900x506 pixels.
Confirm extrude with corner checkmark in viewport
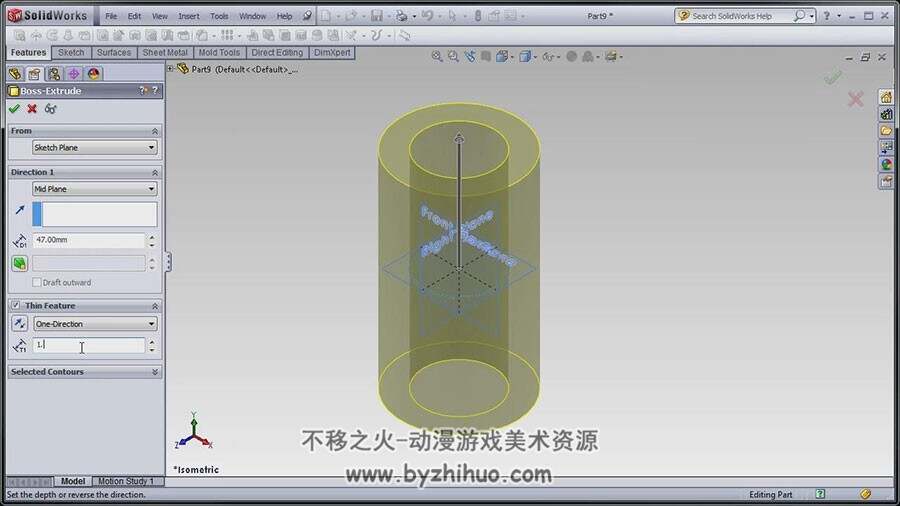pos(833,77)
